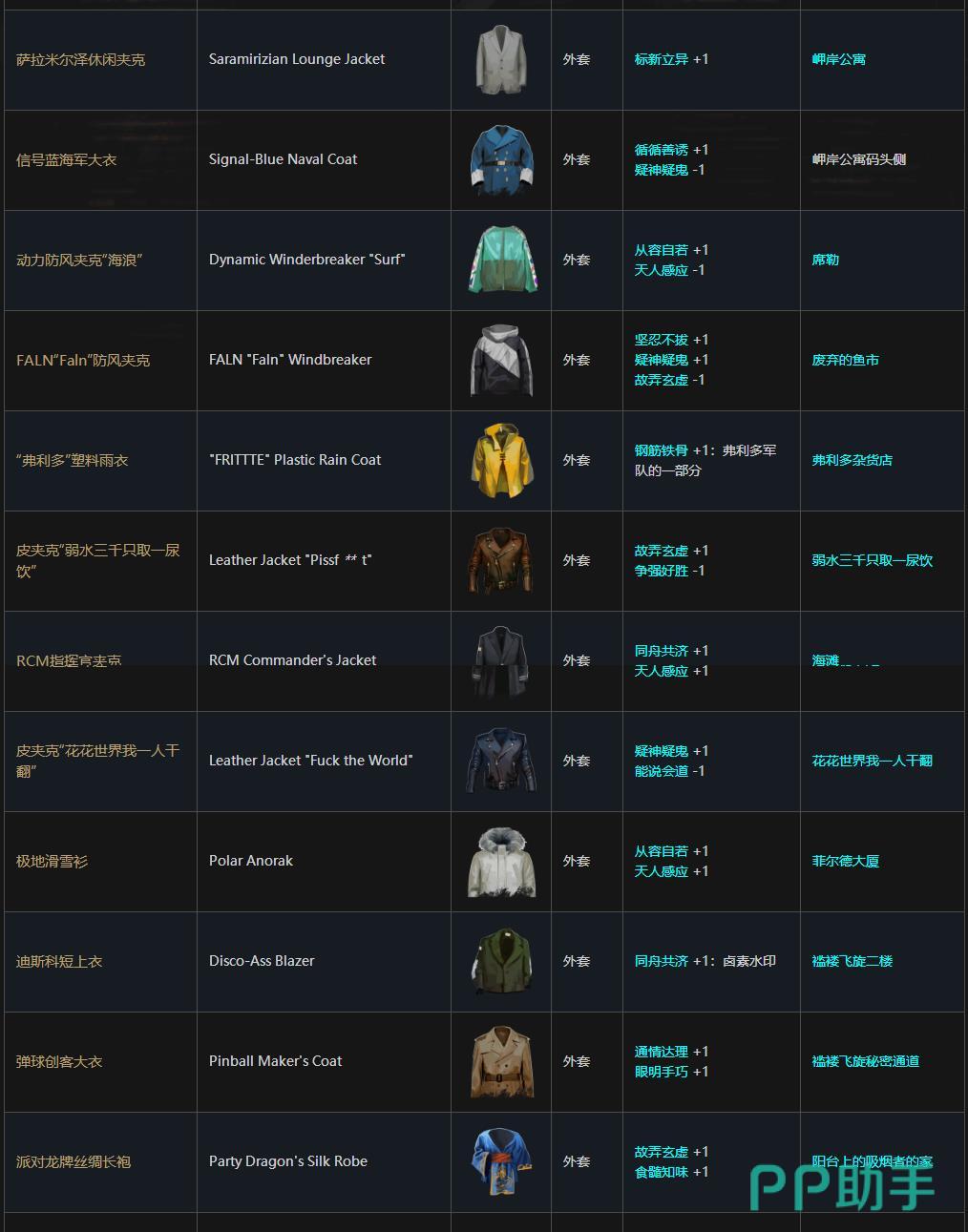Click the Leather Jacket "Fuck the World" icon
Image resolution: width=968 pixels, height=1232 pixels.
click(501, 762)
